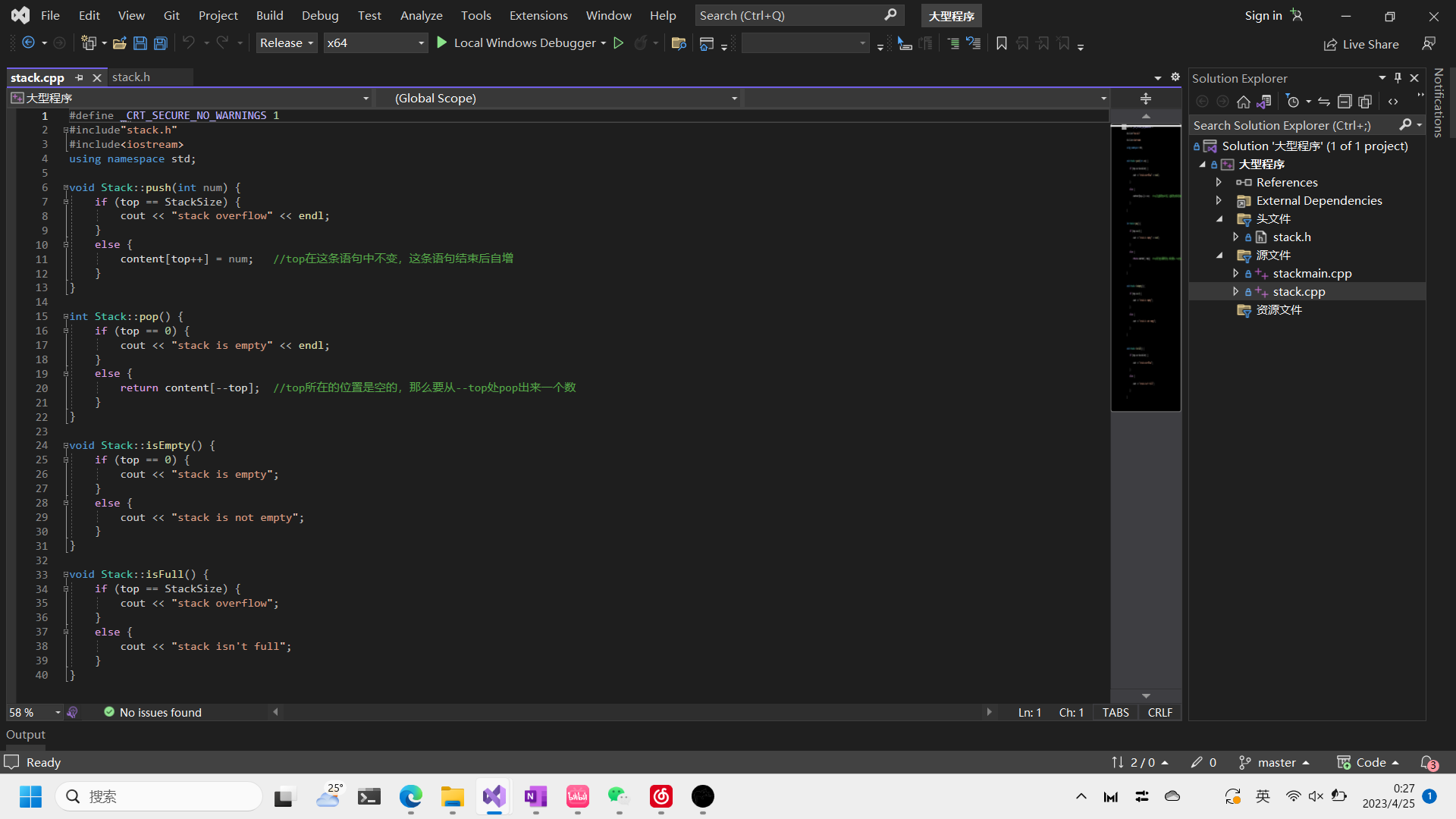
Task: Click the Home icon in Solution Explorer
Action: pos(1243,102)
